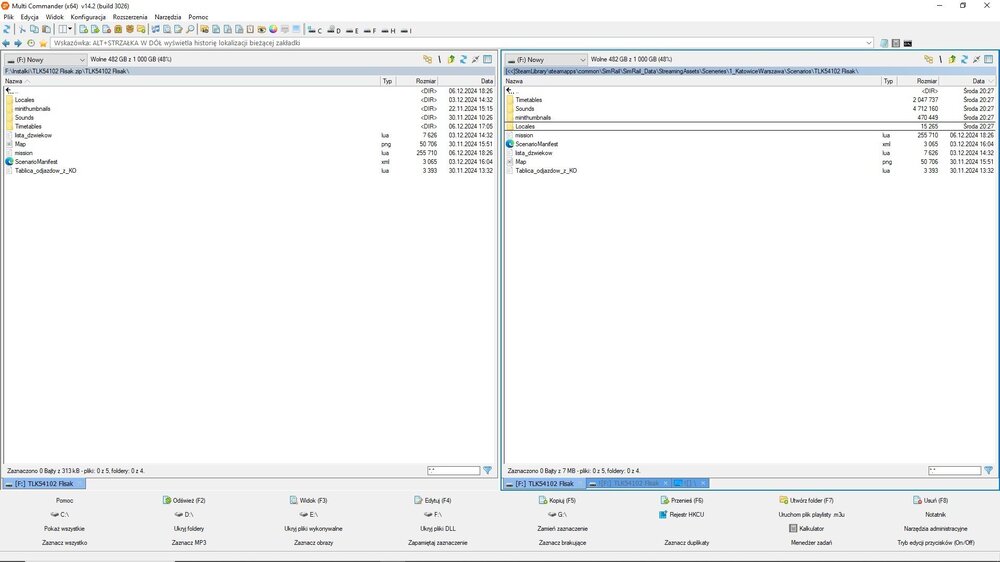Click the scissors cut icon
1000x562 pixels.
click(x=22, y=29)
